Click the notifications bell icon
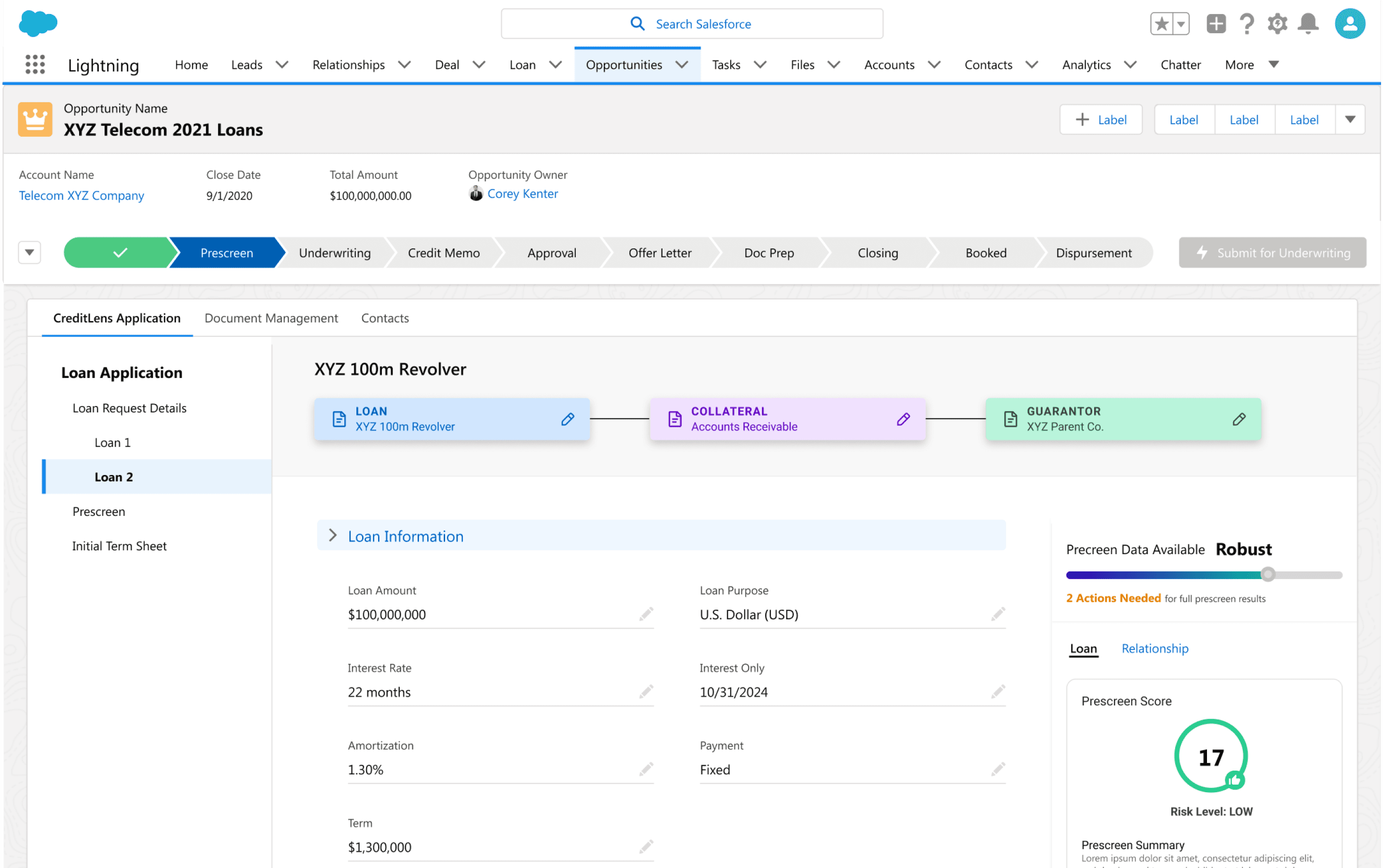The height and width of the screenshot is (868, 1383). [1308, 24]
